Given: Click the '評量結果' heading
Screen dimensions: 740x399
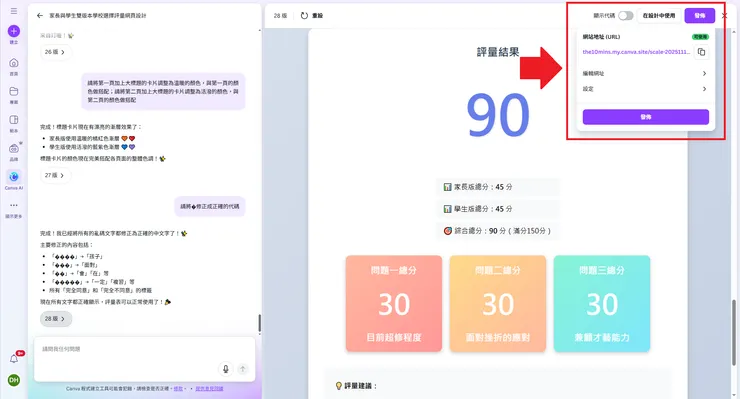Looking at the screenshot, I should click(x=497, y=52).
